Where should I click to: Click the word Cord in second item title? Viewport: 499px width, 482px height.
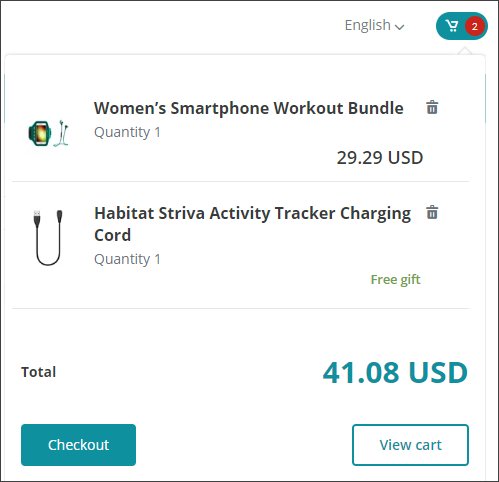pyautogui.click(x=113, y=235)
